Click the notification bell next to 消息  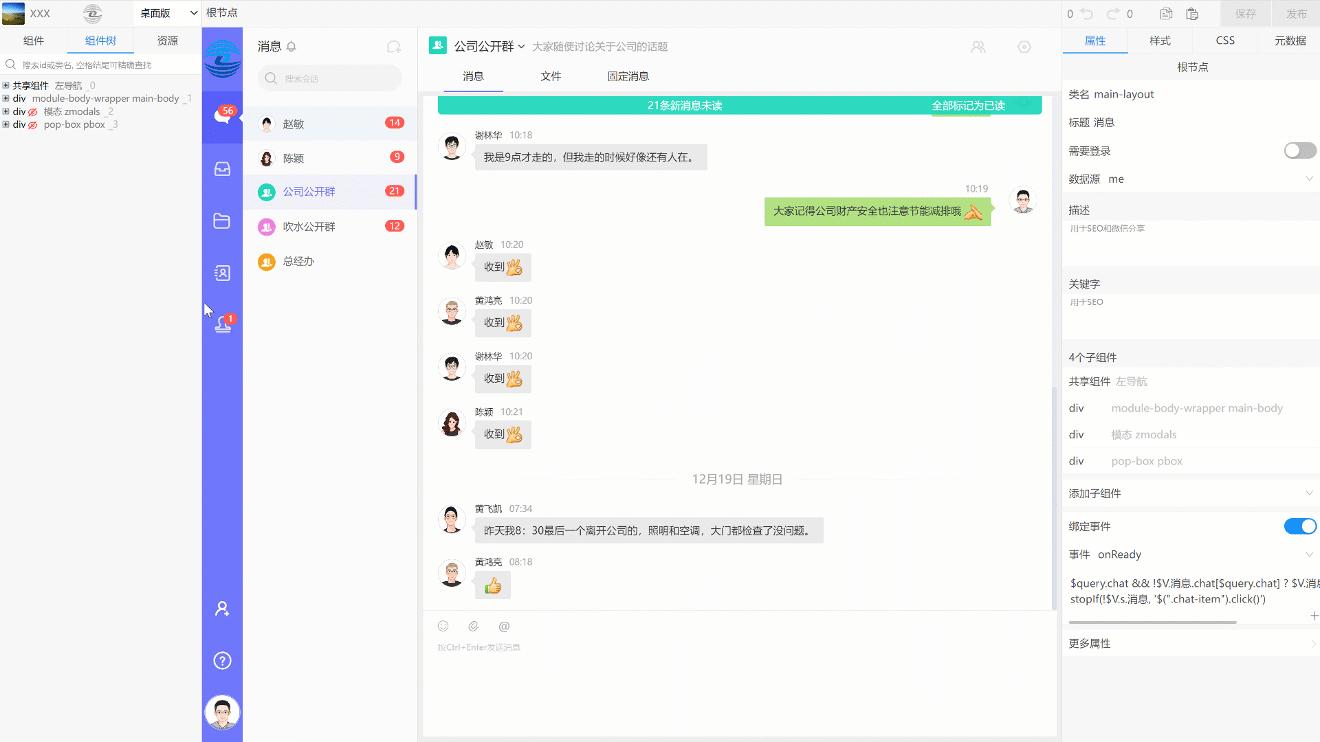(291, 47)
